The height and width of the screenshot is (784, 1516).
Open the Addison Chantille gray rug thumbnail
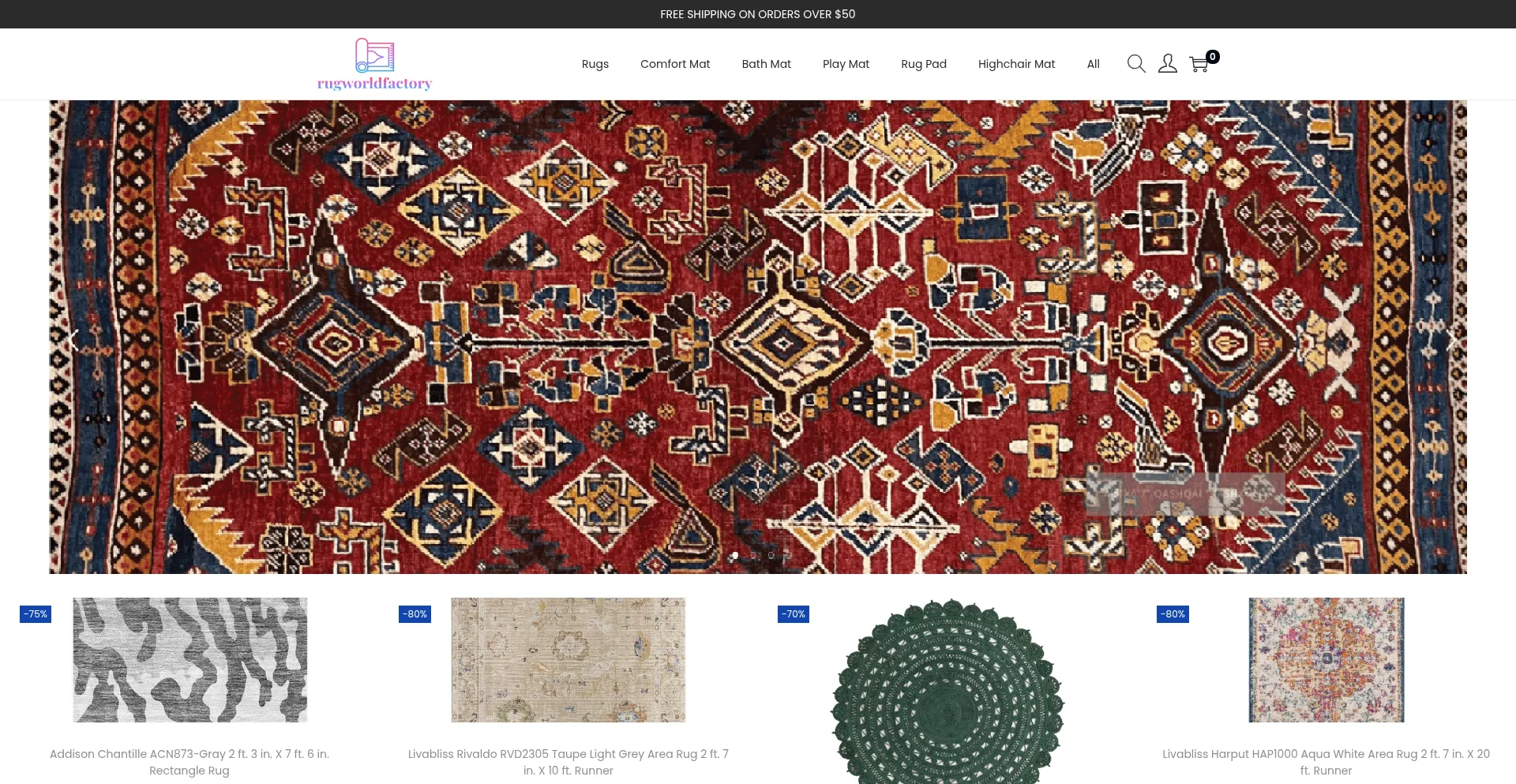(x=189, y=660)
